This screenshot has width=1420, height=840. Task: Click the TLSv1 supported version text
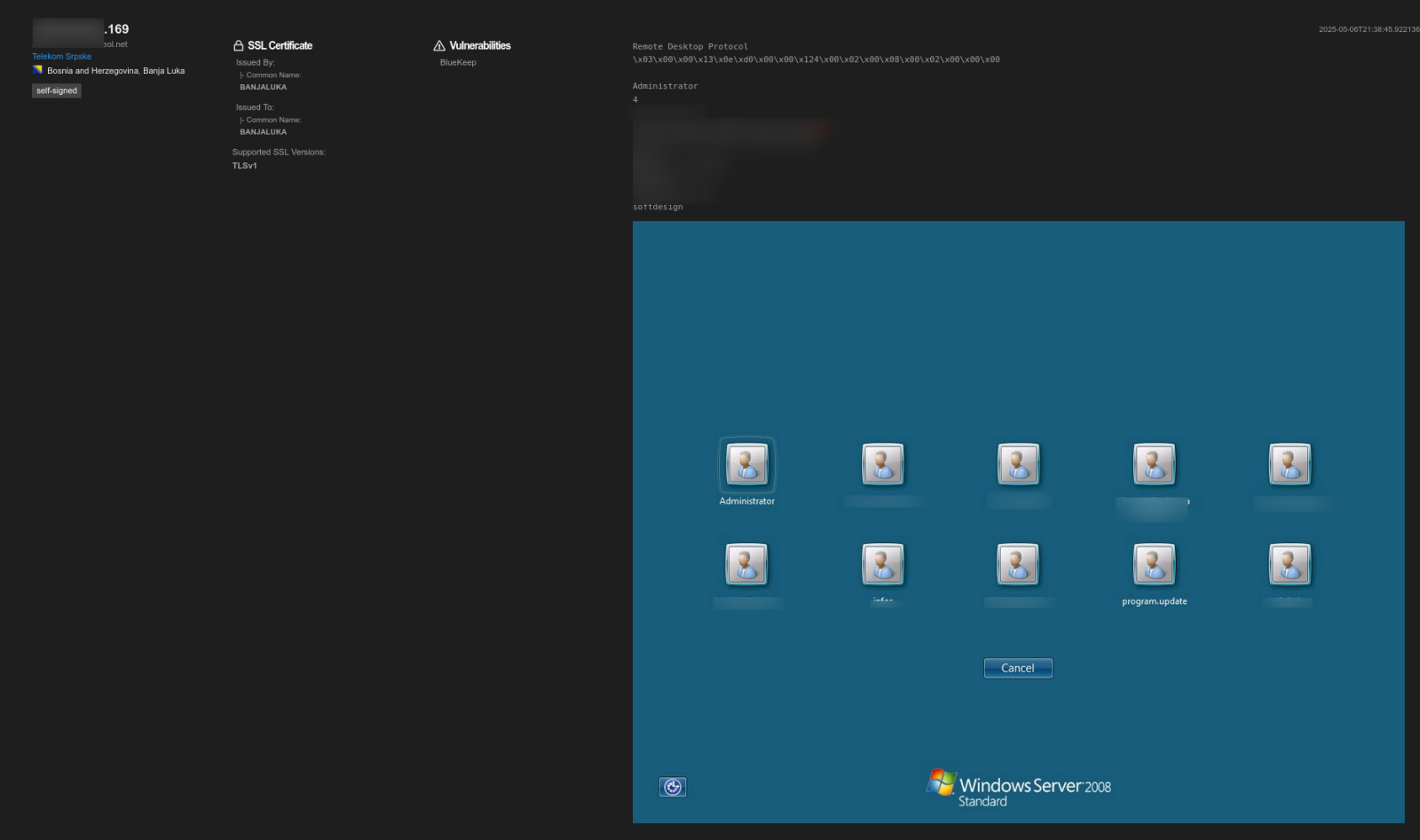[x=245, y=166]
